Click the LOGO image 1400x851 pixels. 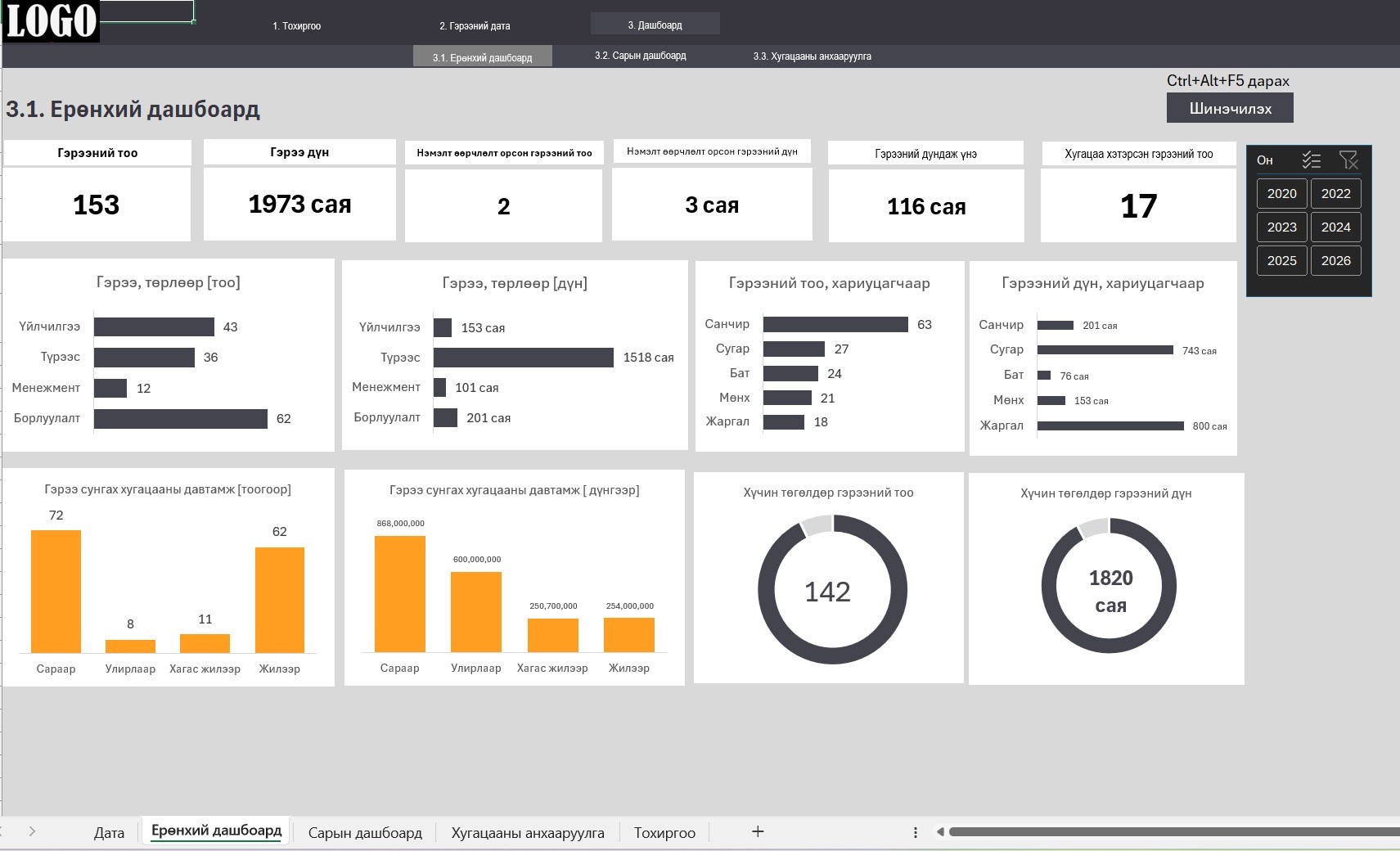[50, 20]
